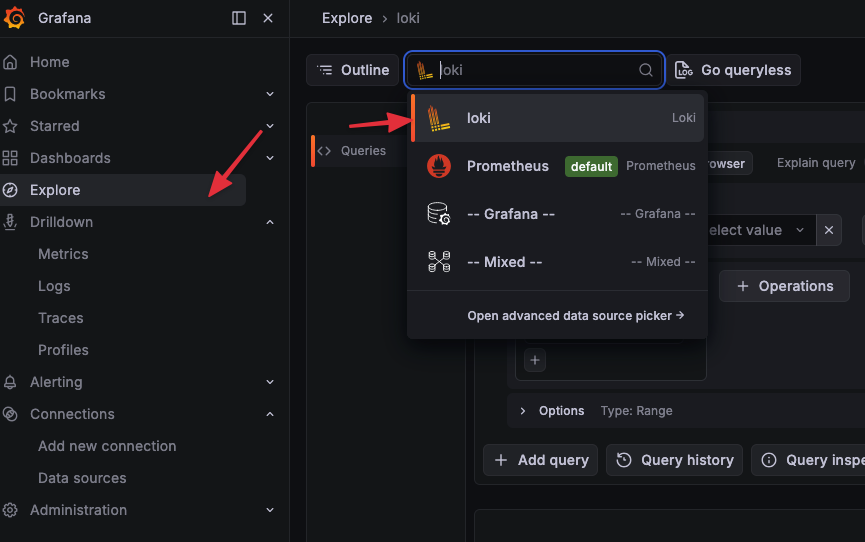Open advanced data source picker link
Screen dimensions: 865x542
576,315
